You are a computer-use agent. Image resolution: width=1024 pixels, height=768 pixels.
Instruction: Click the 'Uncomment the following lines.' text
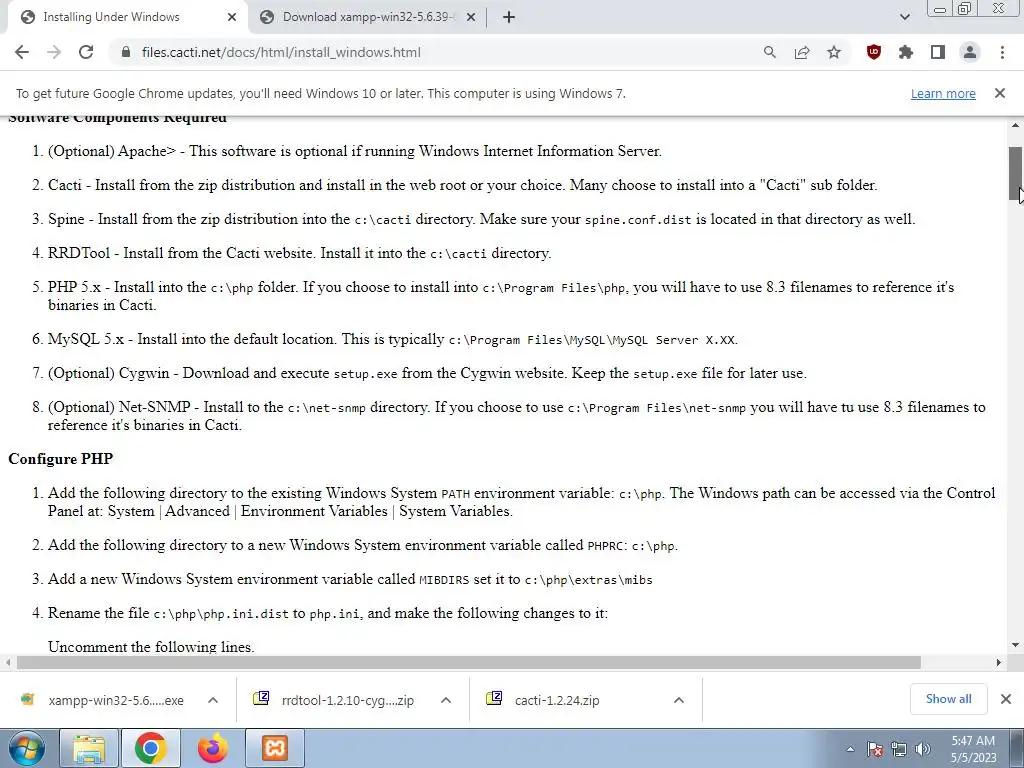pyautogui.click(x=151, y=647)
